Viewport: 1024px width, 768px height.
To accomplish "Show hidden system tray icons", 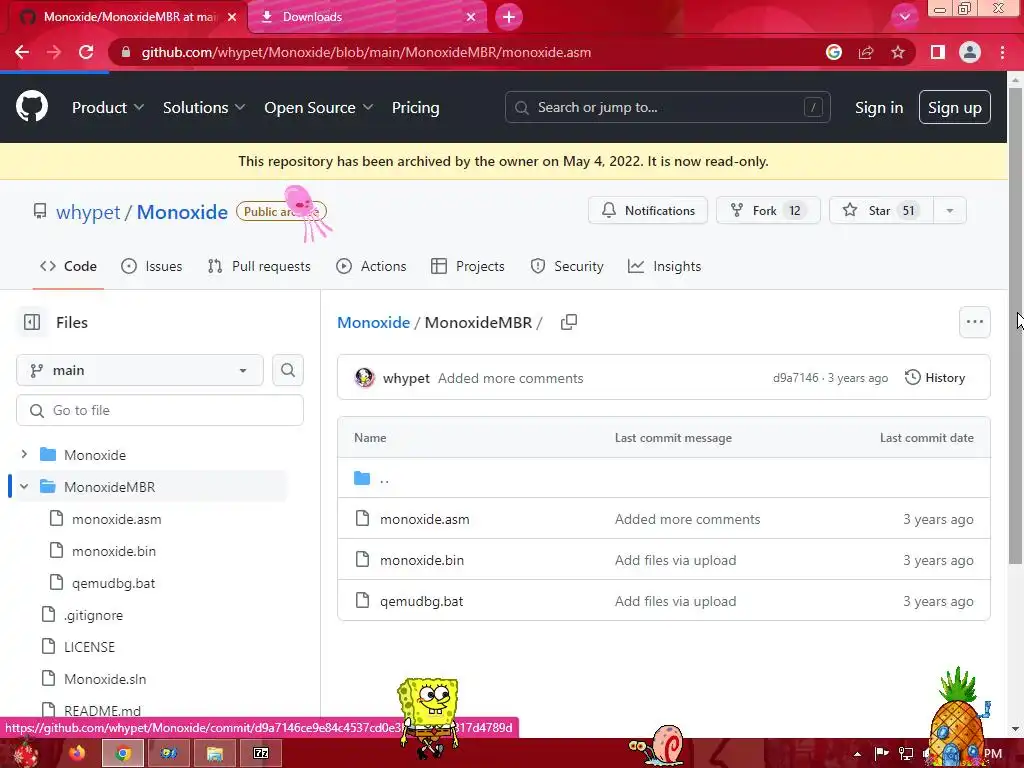I will [857, 754].
